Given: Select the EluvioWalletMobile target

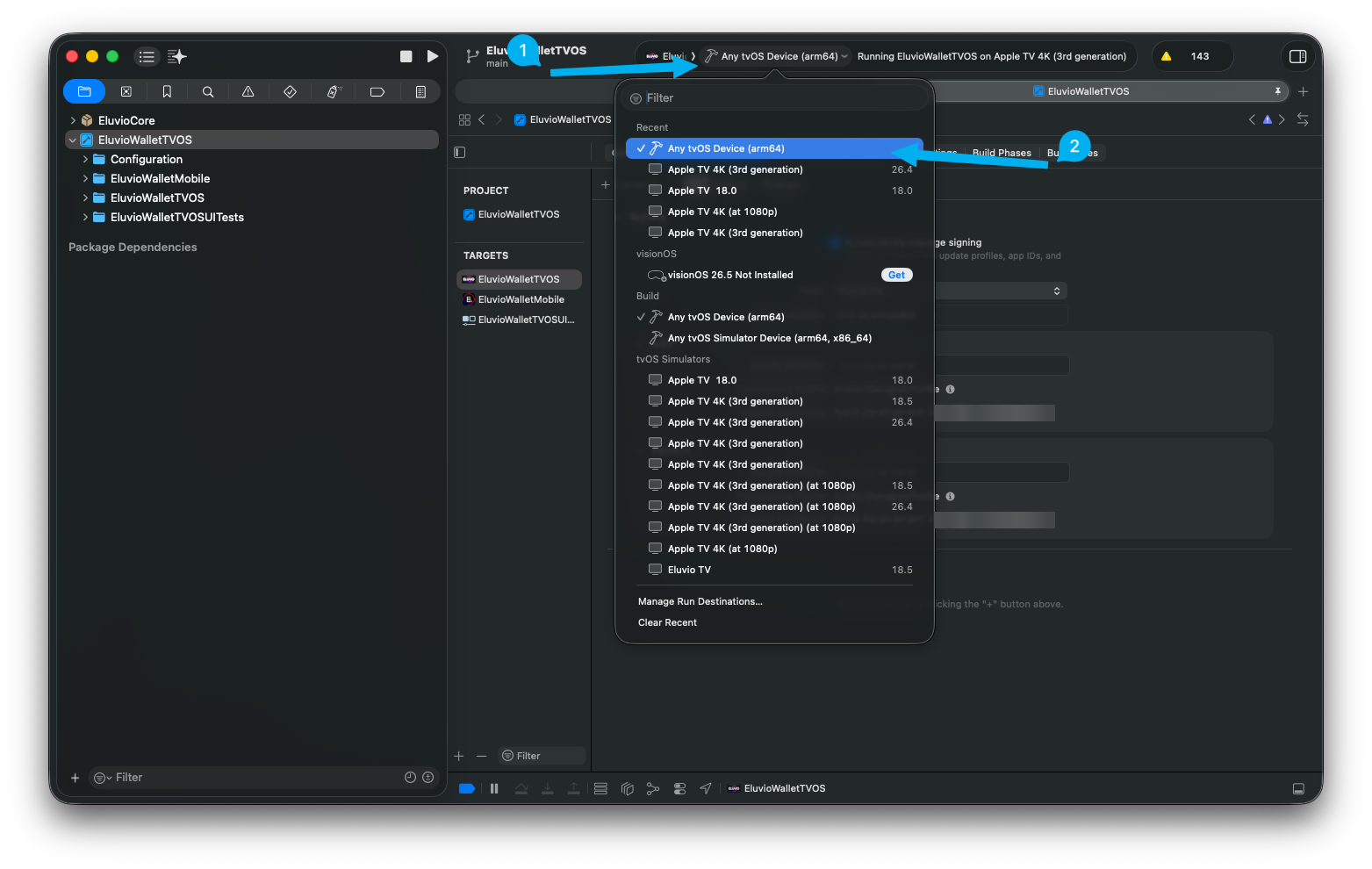Looking at the screenshot, I should [x=519, y=299].
